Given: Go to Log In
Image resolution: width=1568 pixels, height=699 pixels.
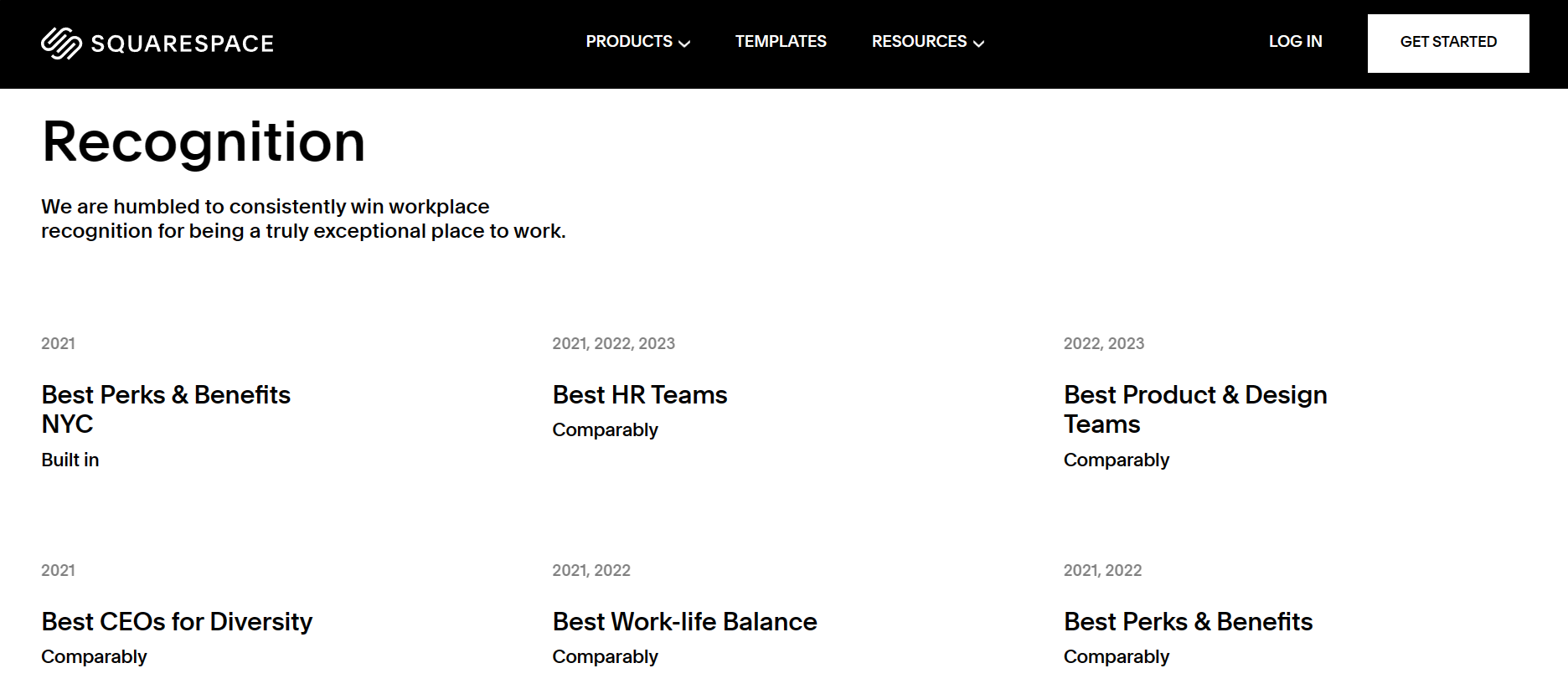Looking at the screenshot, I should point(1295,42).
